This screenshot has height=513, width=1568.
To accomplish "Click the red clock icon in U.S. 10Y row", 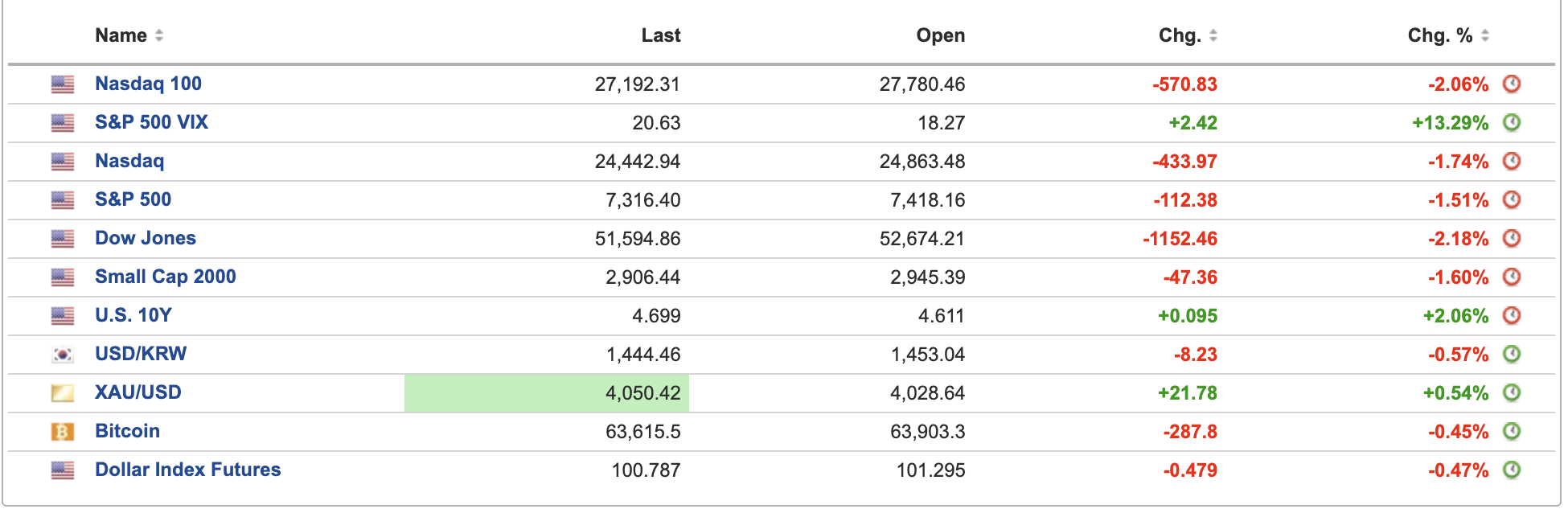I will [1512, 315].
